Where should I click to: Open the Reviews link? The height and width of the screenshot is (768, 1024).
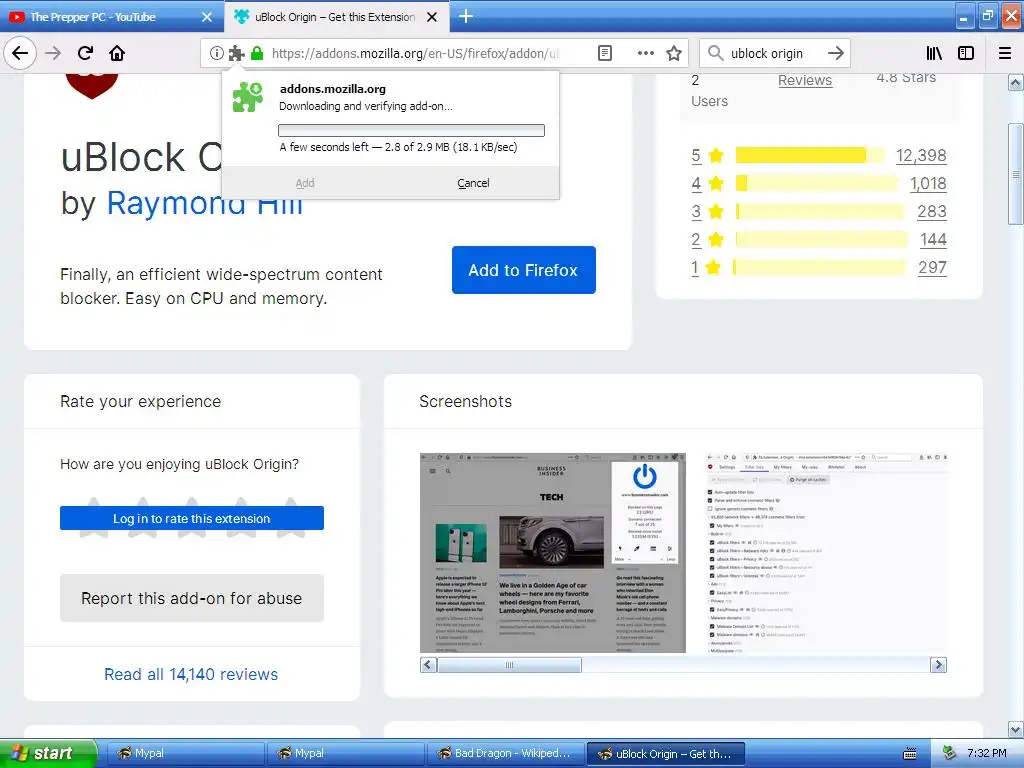click(x=805, y=80)
